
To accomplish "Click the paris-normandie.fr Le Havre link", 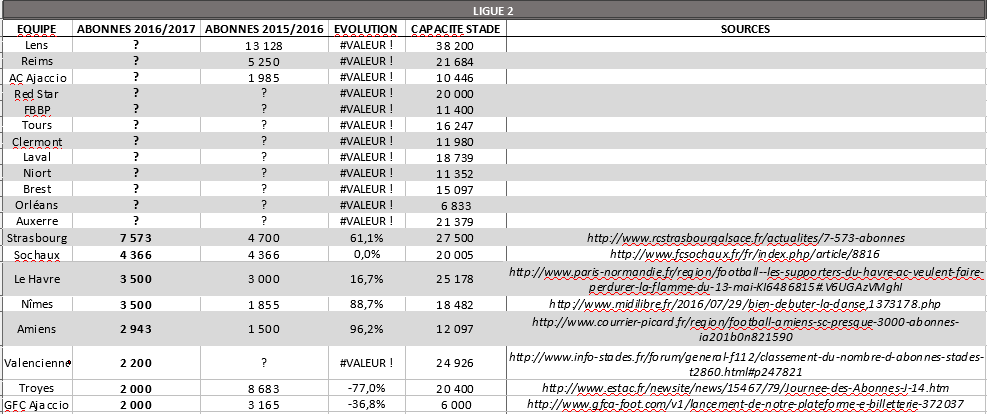I will coord(745,278).
